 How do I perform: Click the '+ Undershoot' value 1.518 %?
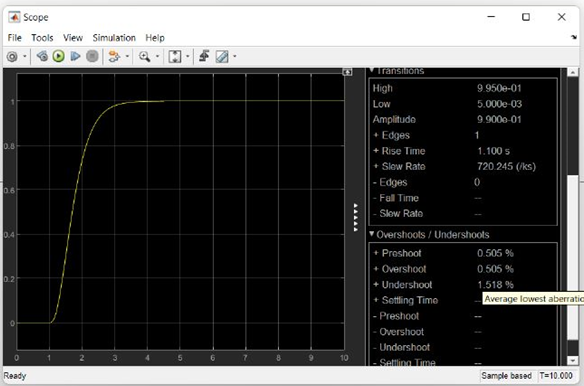coord(495,285)
